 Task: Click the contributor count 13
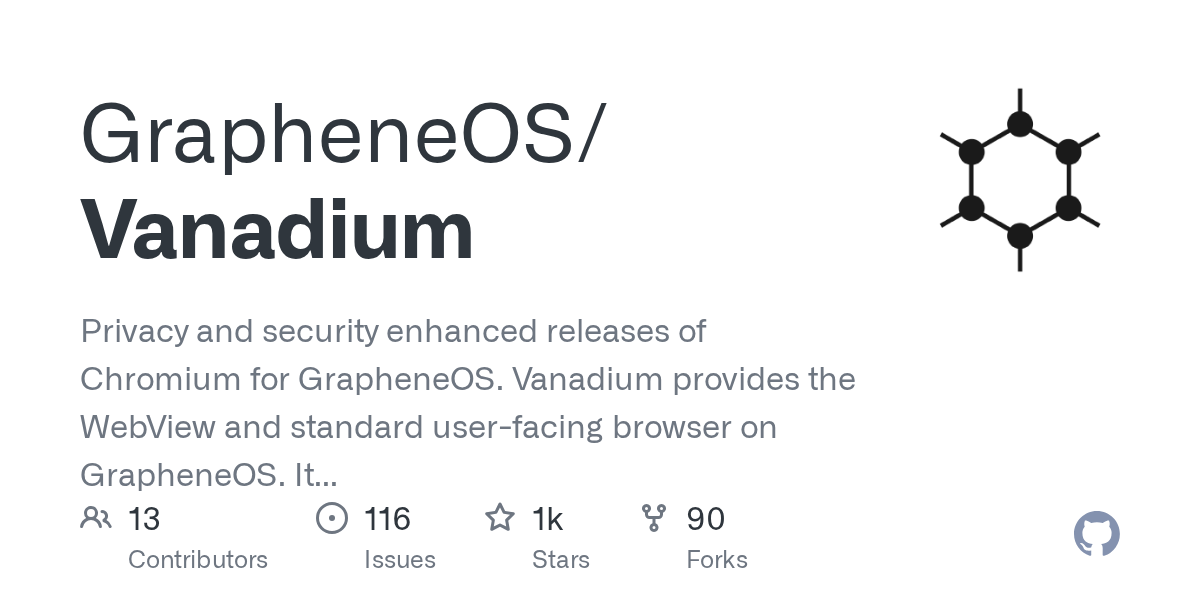(144, 519)
